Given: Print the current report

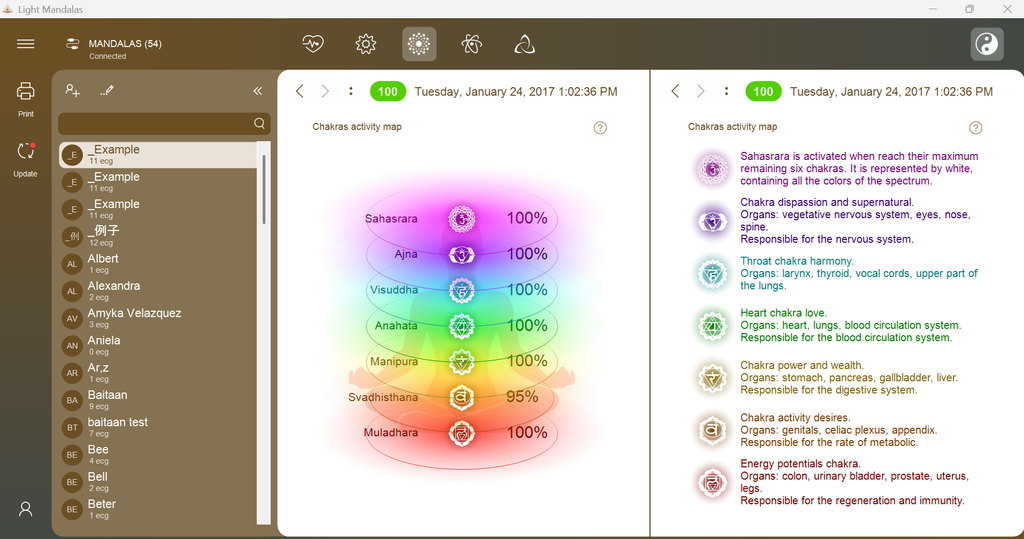Looking at the screenshot, I should click(x=25, y=99).
